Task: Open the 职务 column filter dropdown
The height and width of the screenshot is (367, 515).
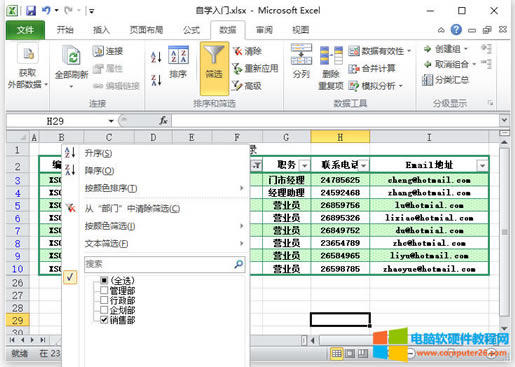Action: coord(304,166)
